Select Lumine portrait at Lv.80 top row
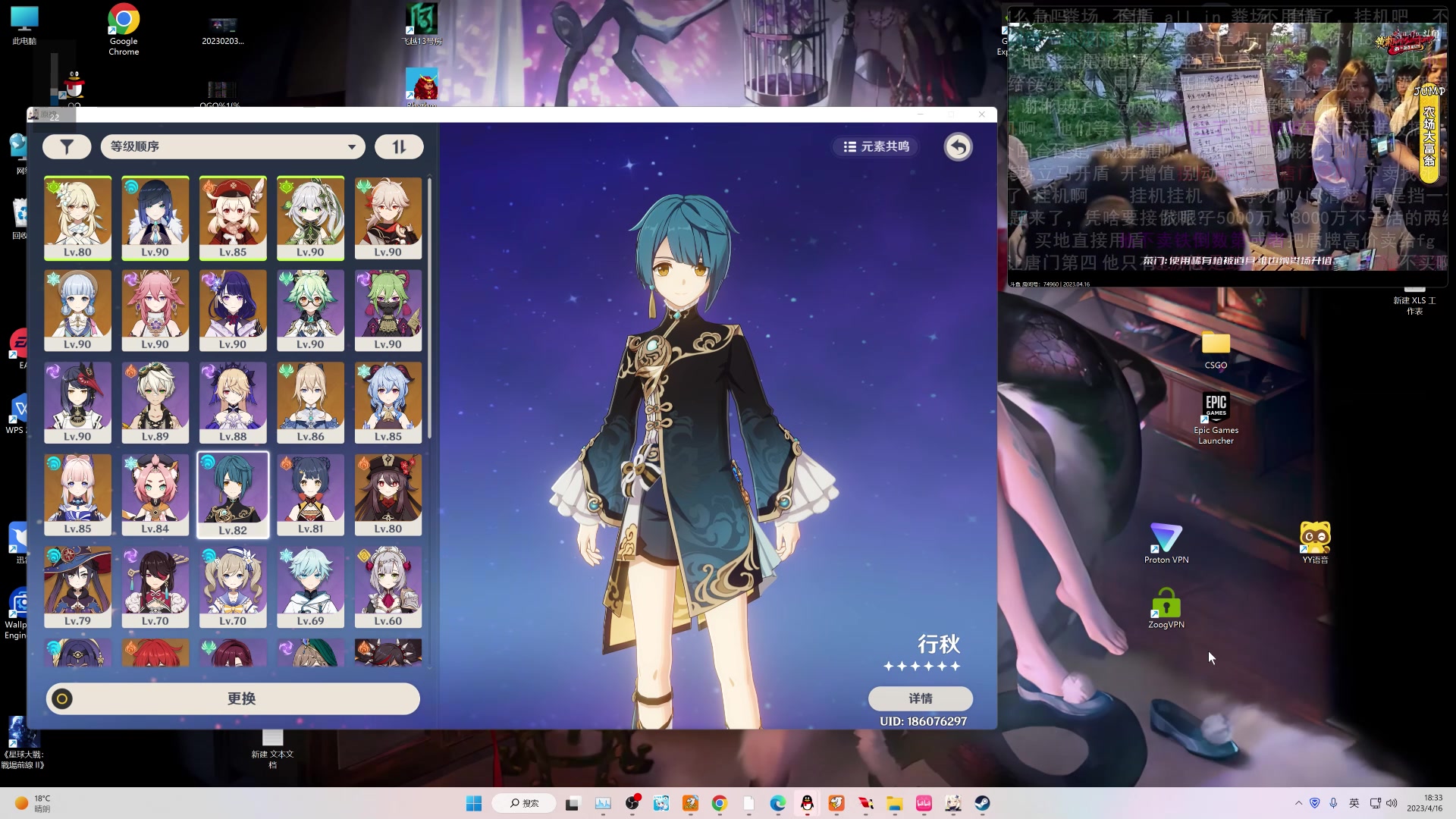The image size is (1456, 819). pos(77,218)
